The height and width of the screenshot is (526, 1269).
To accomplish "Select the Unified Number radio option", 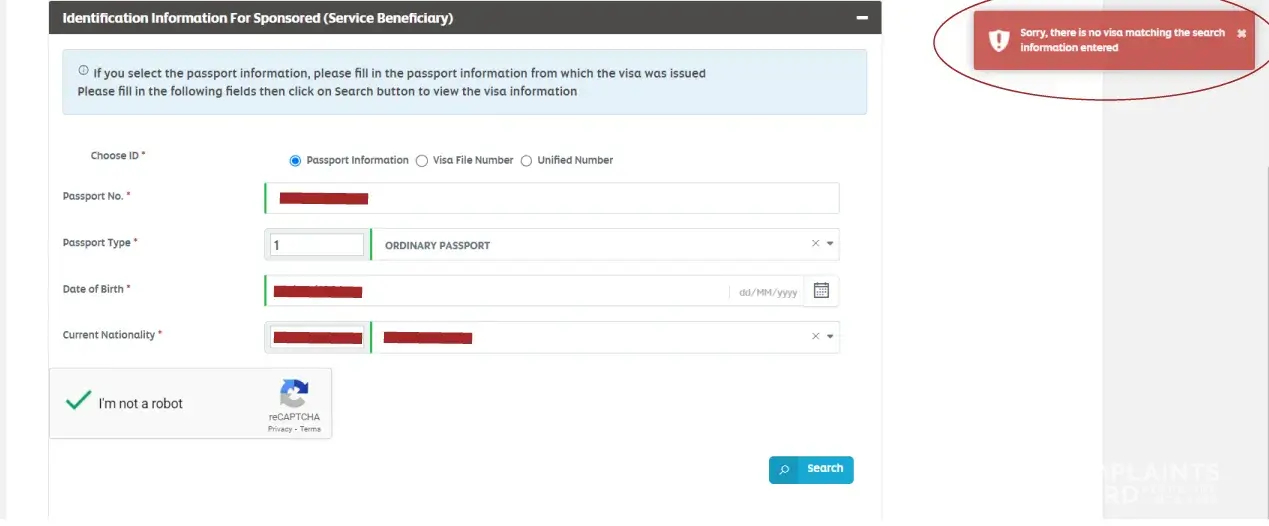I will (527, 161).
